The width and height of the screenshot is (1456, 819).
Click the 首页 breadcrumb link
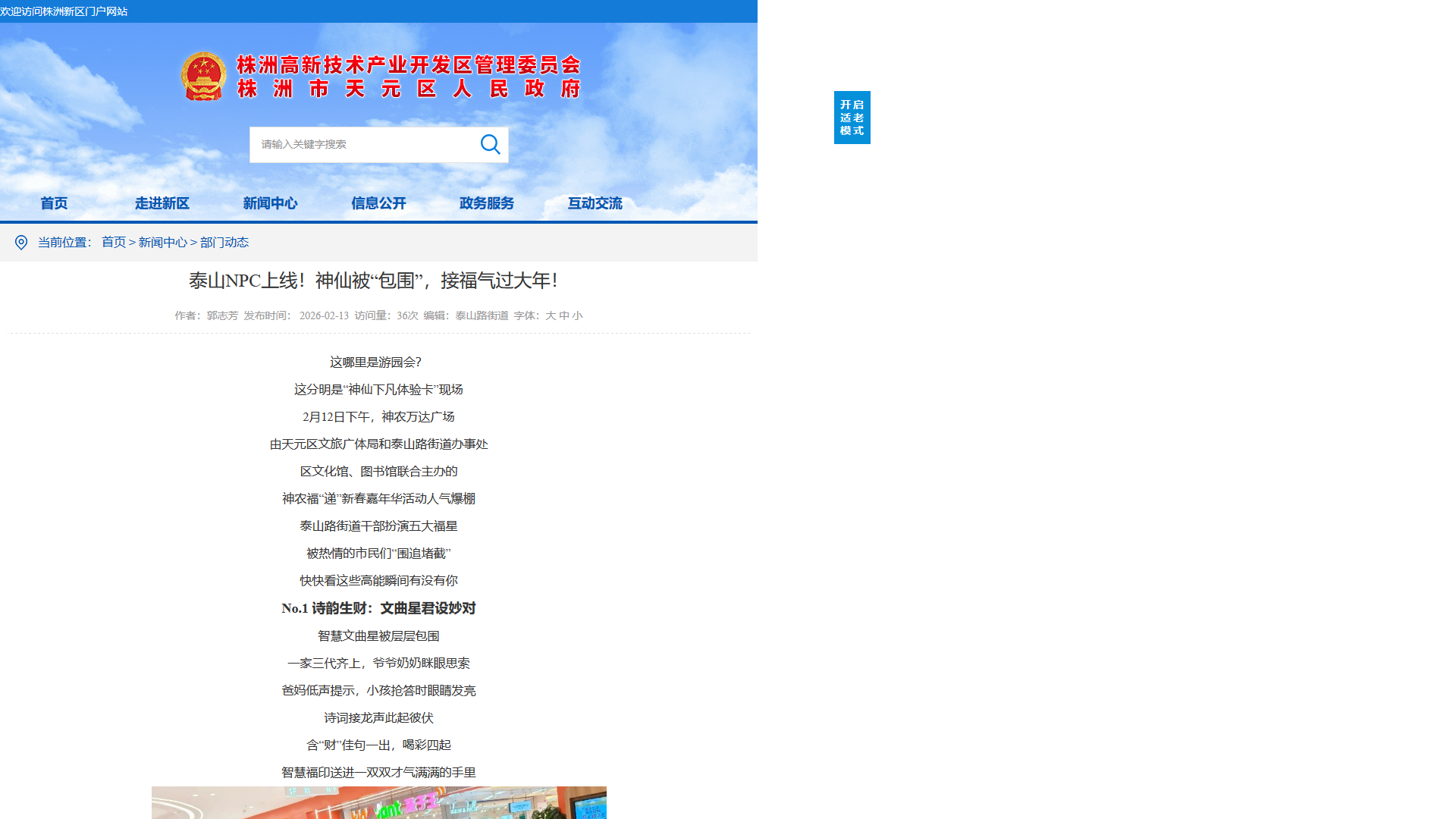(114, 243)
